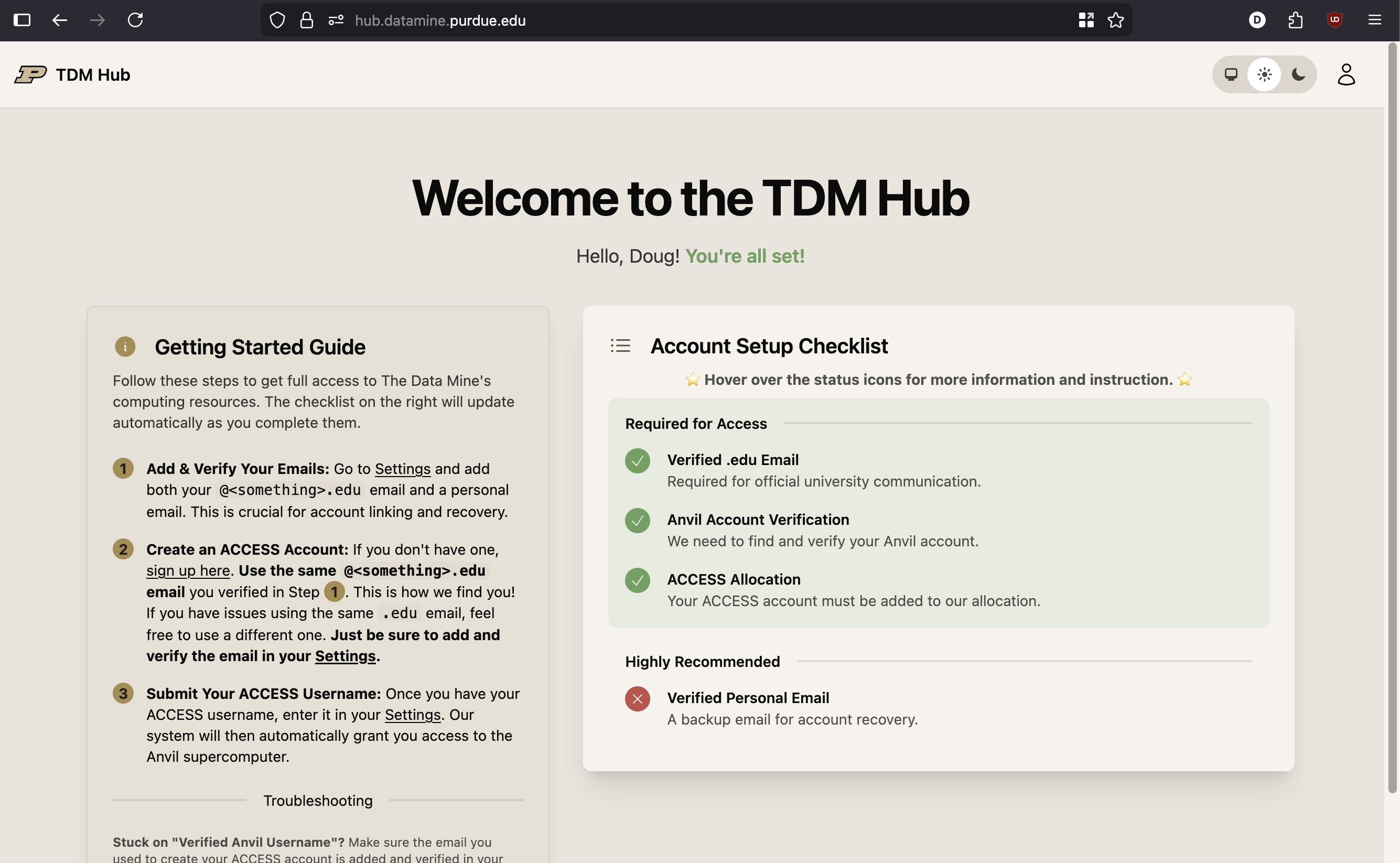Click the extensions puzzle icon

click(x=1295, y=20)
